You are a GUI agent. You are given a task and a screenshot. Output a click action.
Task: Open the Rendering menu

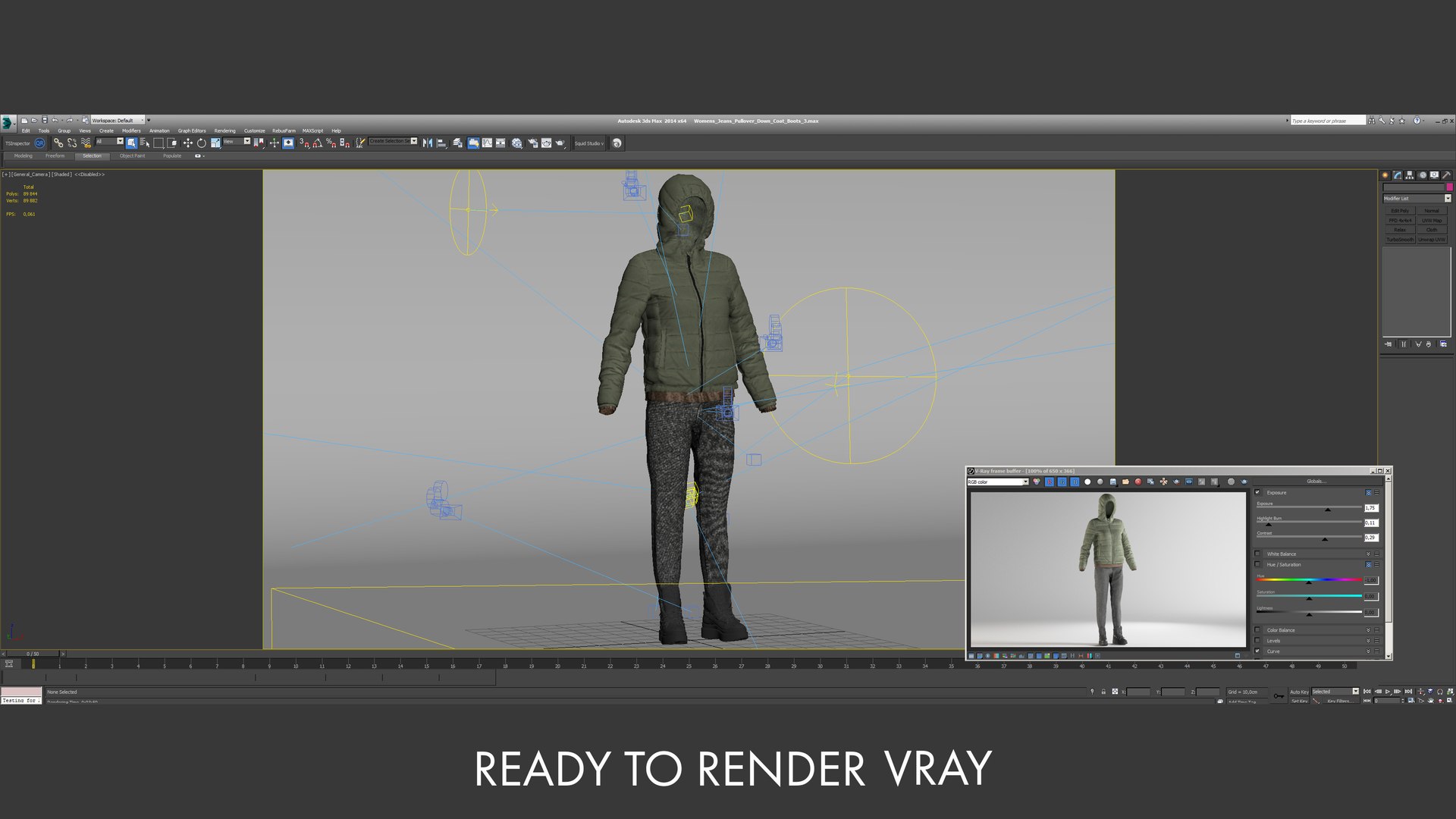point(224,130)
